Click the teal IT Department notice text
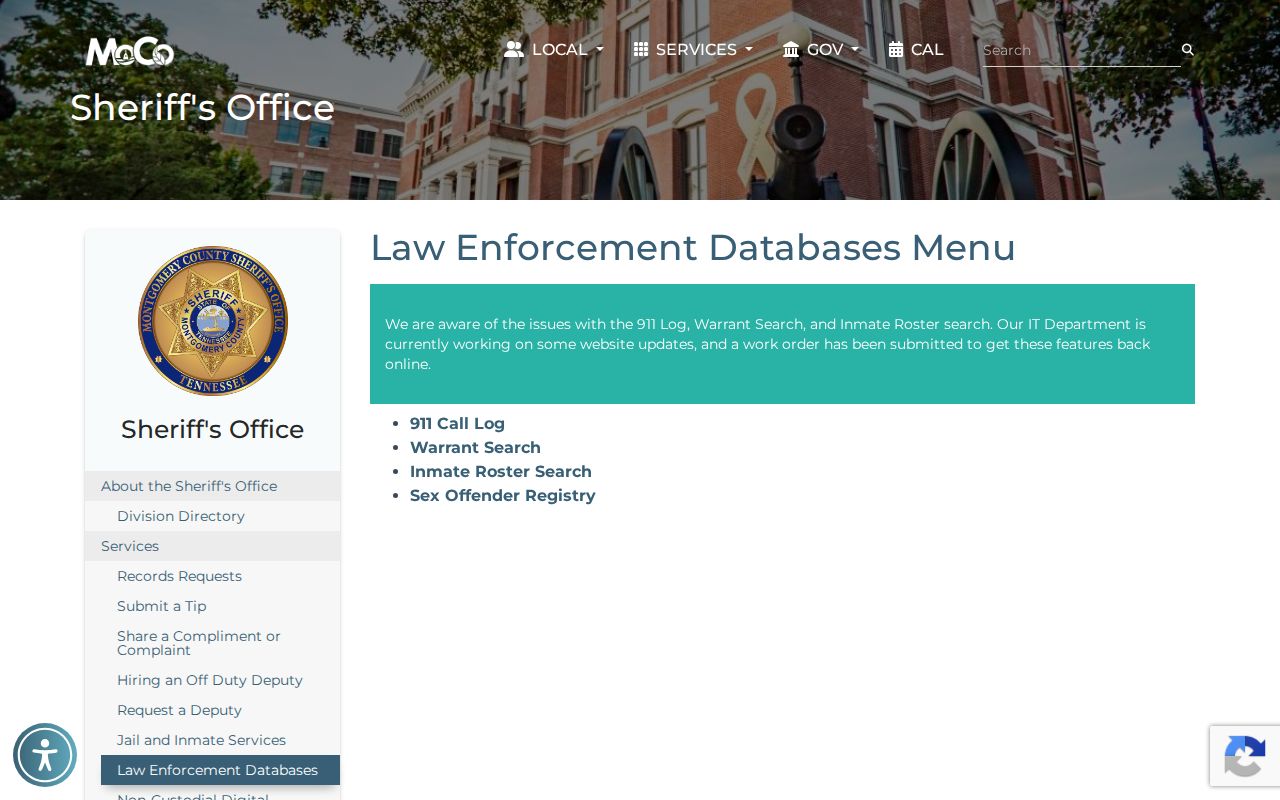The image size is (1280, 800). click(768, 344)
